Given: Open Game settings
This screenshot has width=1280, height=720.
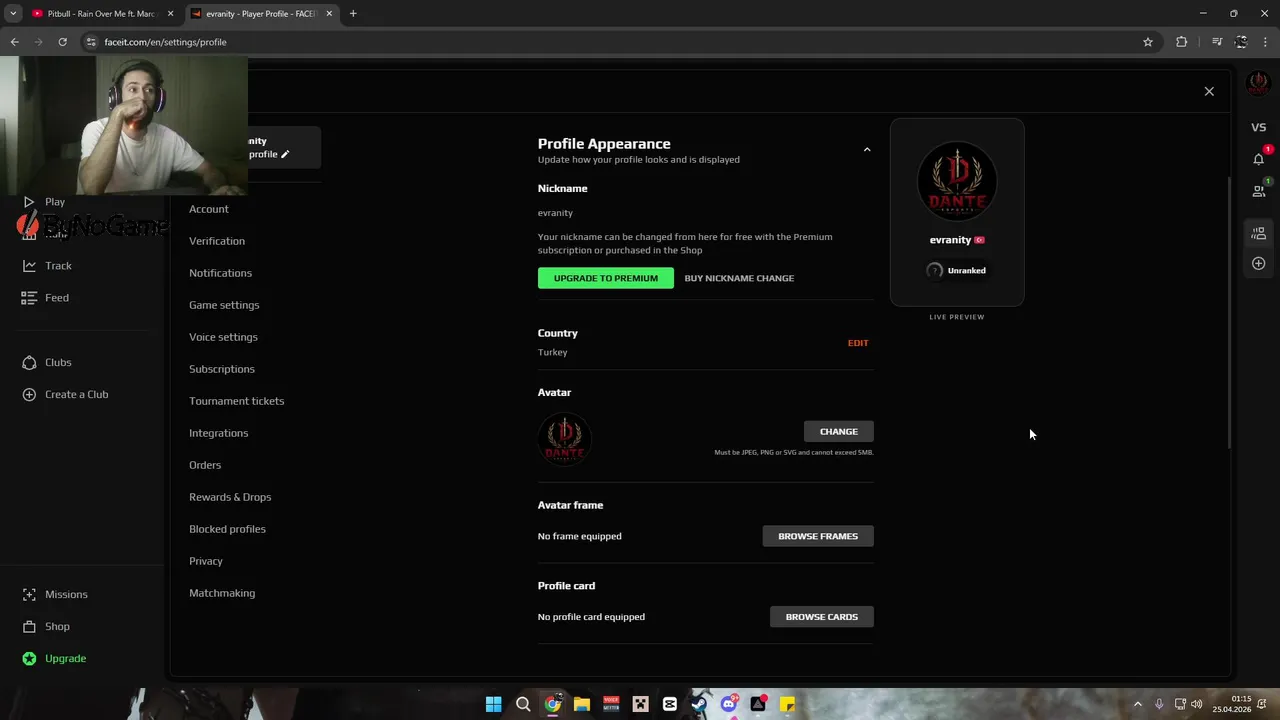Looking at the screenshot, I should tap(224, 305).
